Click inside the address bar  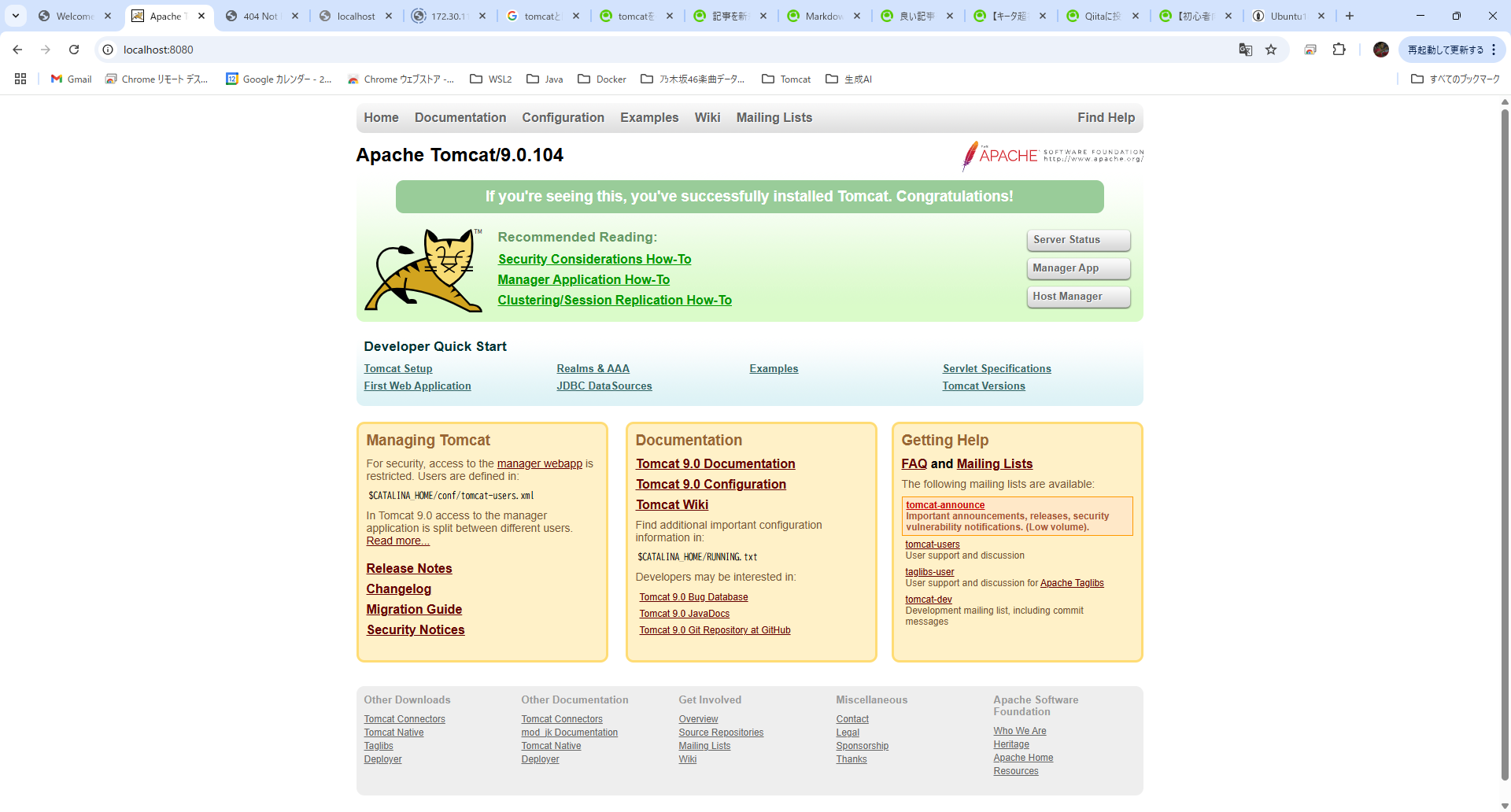click(315, 50)
